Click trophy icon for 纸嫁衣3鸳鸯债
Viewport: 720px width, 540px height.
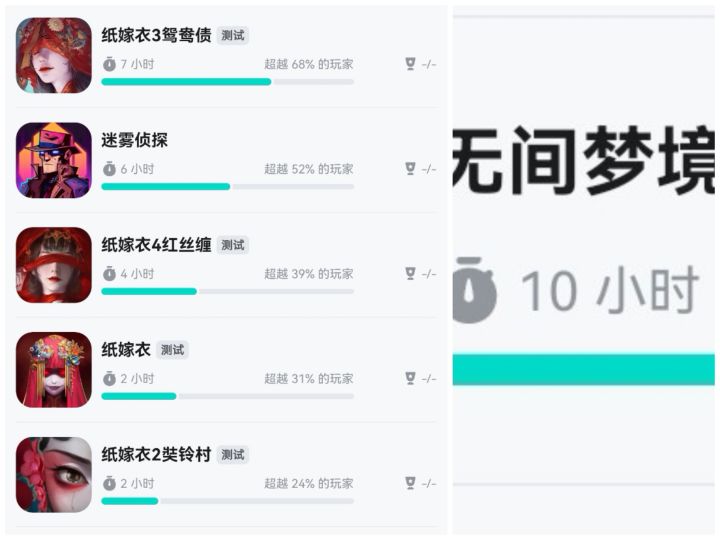410,64
